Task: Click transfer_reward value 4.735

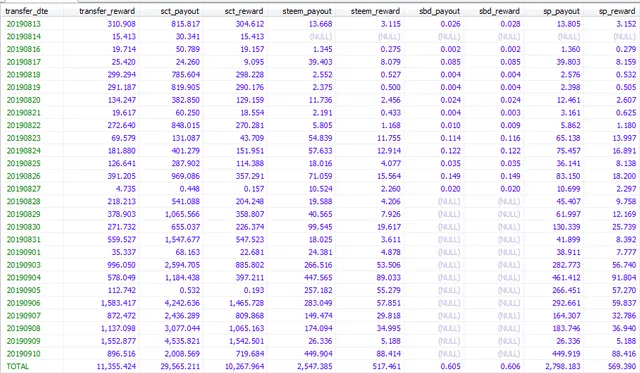Action: coord(126,189)
